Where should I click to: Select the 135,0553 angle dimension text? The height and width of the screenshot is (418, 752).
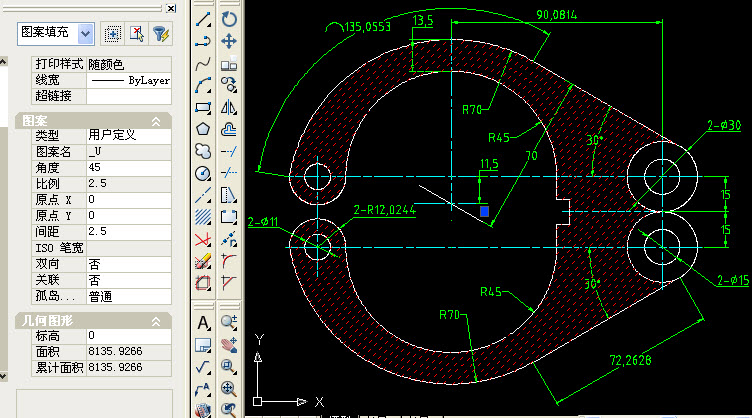pos(367,26)
